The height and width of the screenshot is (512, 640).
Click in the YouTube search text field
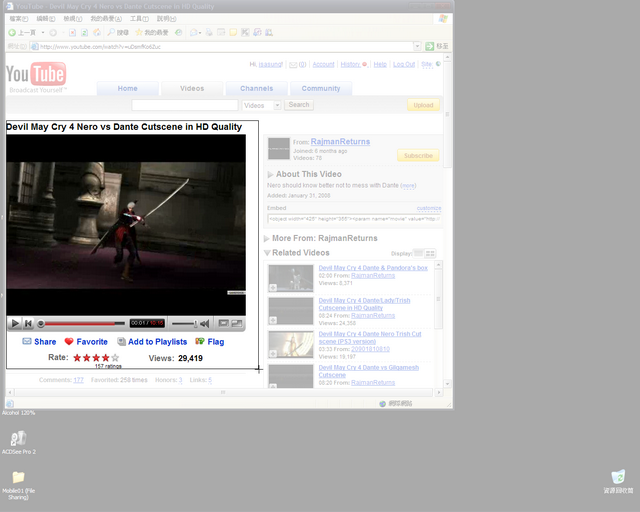184,105
